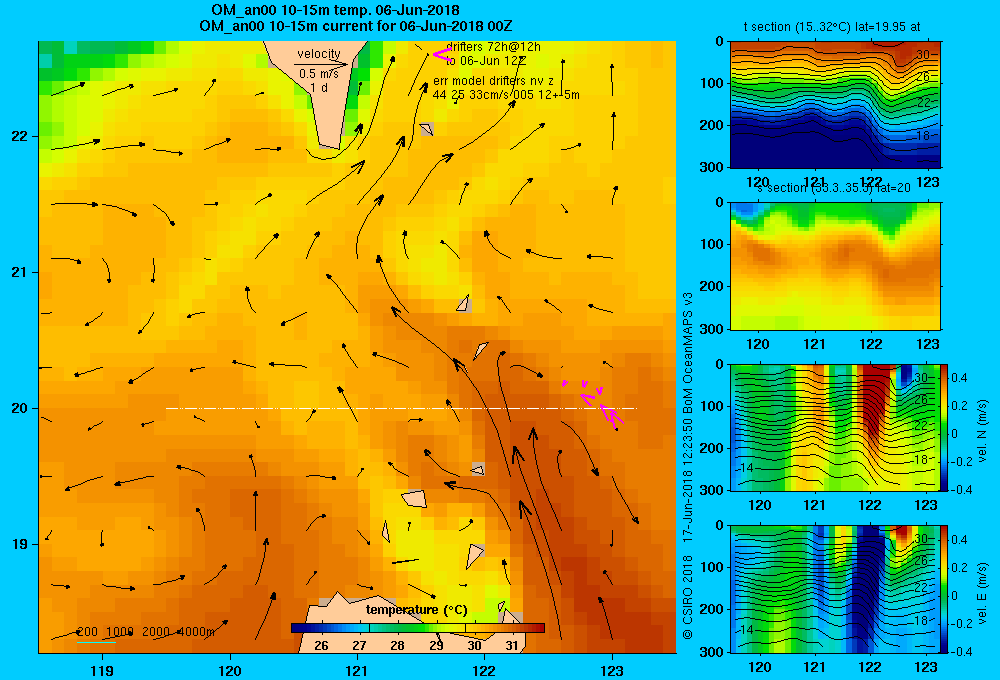Click the '1 d' text under velocity legend

tap(319, 87)
